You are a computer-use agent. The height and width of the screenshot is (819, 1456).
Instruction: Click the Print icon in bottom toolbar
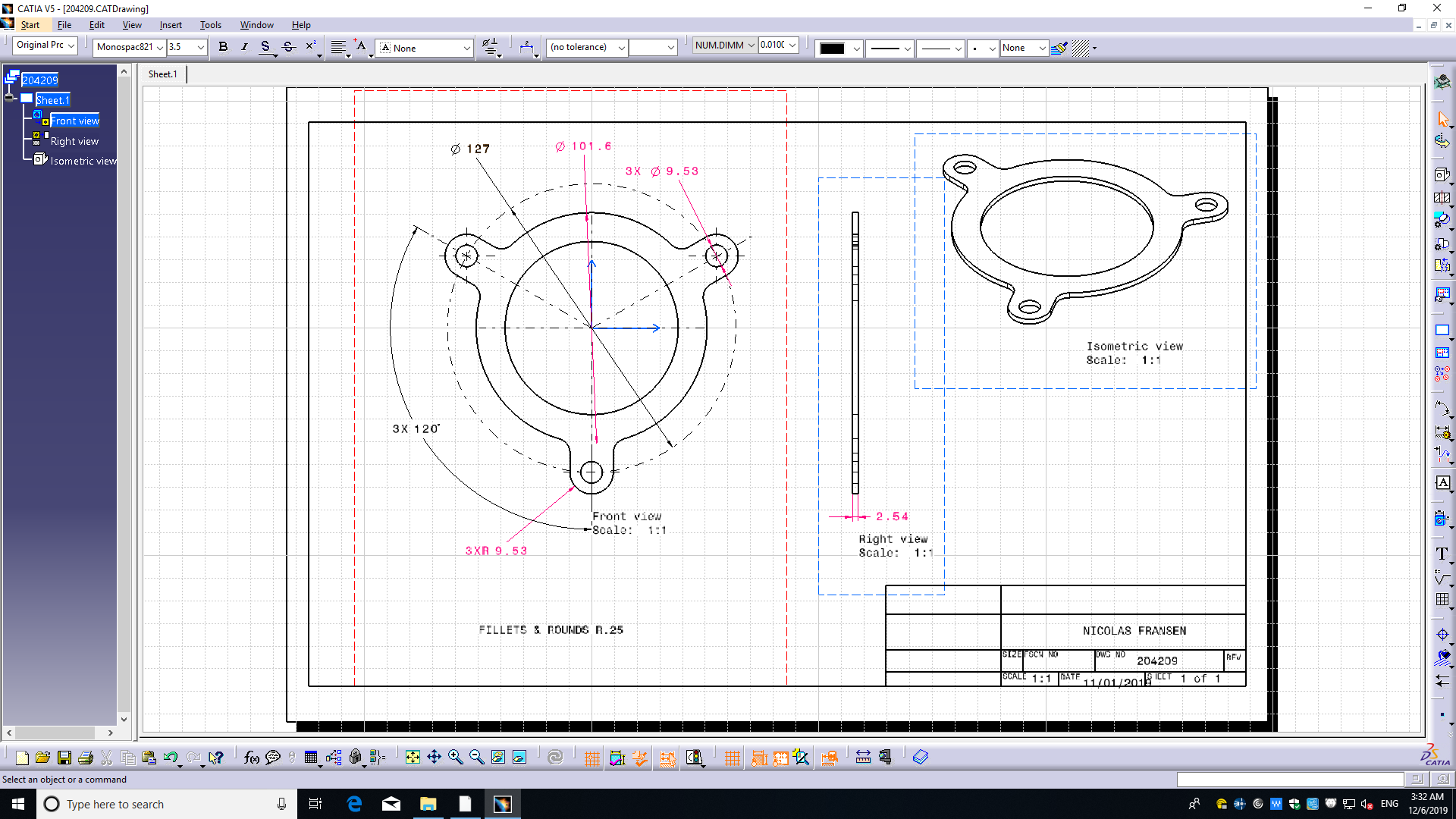pyautogui.click(x=86, y=758)
